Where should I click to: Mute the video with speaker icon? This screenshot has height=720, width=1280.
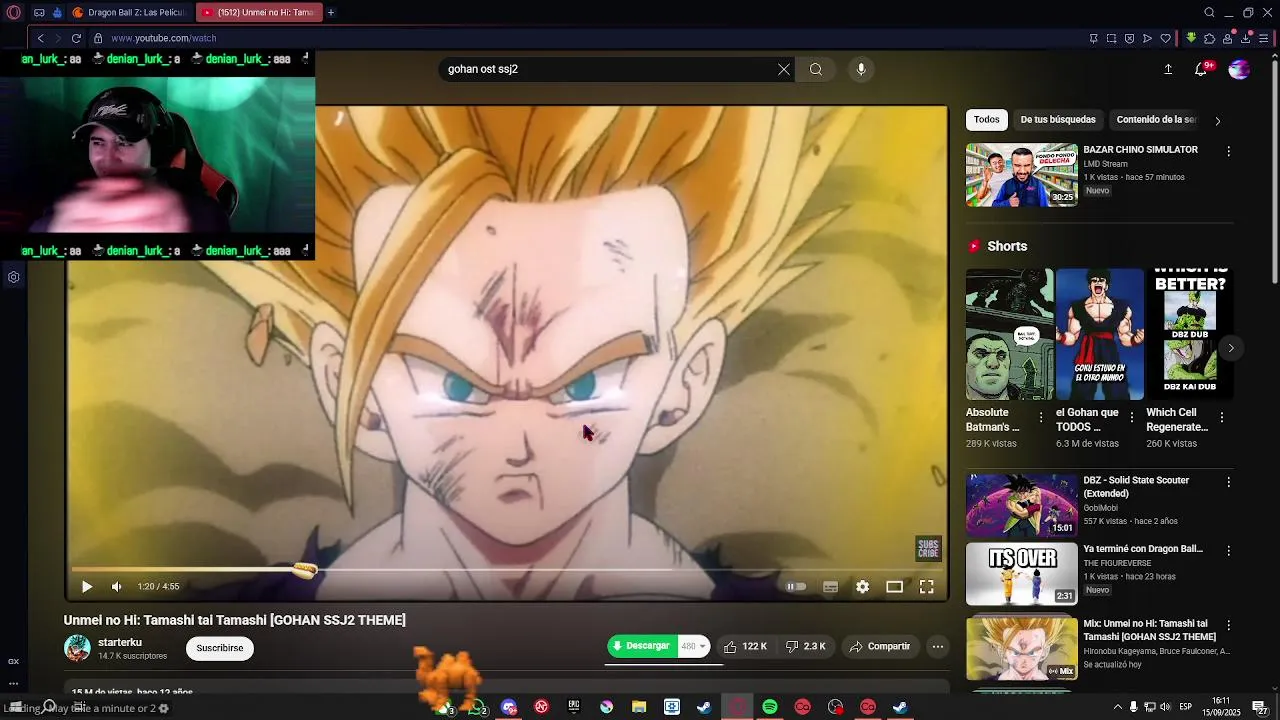[116, 587]
